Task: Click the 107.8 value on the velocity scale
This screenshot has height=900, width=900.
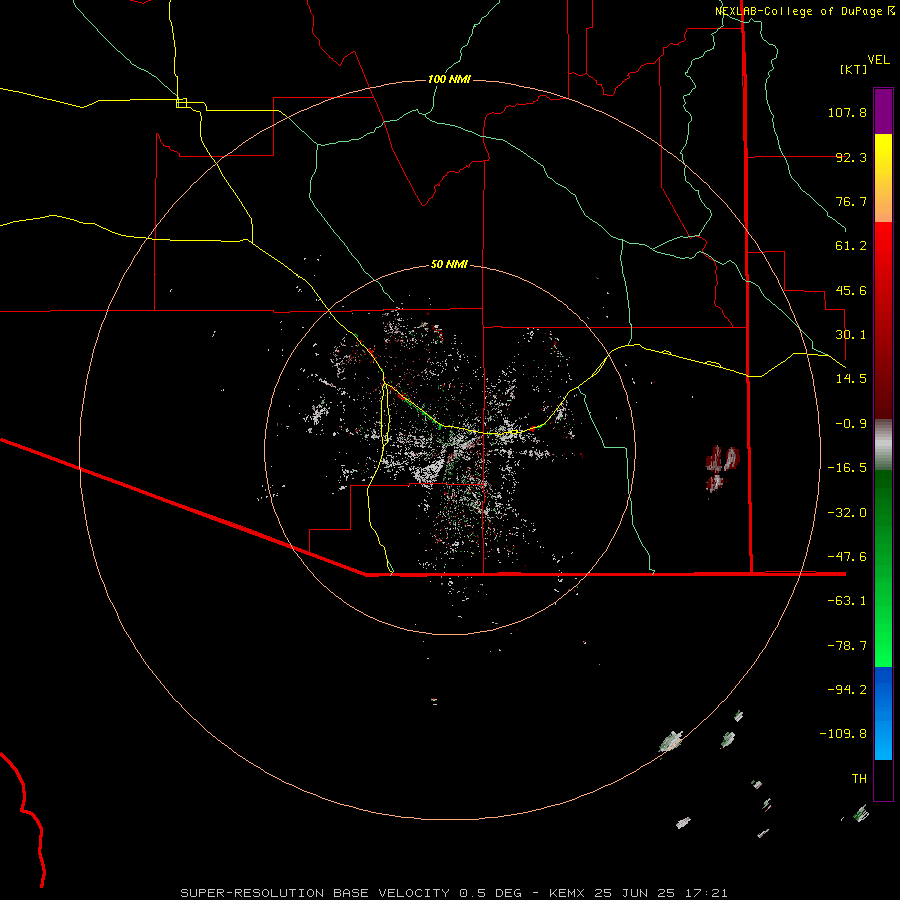Action: [x=847, y=112]
